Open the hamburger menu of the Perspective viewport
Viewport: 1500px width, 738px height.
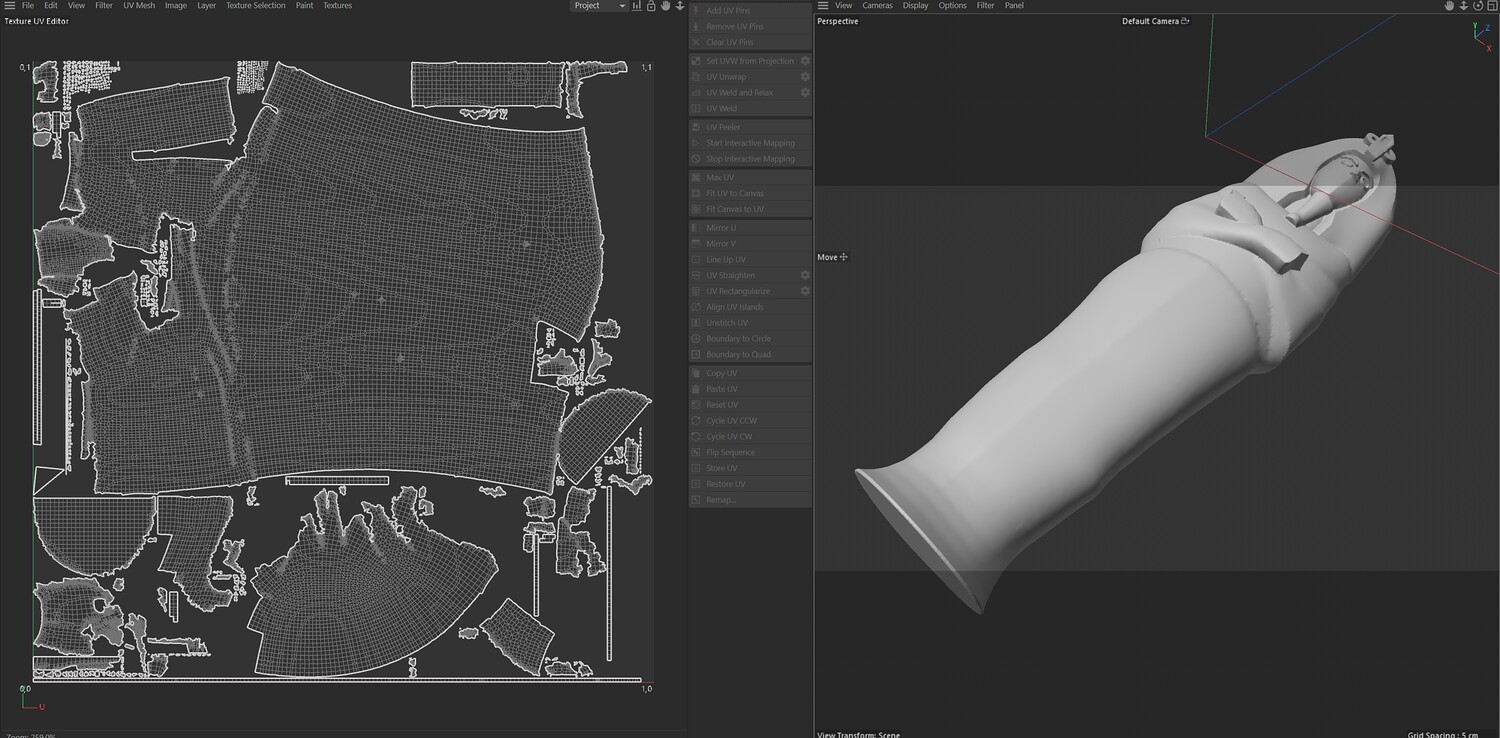coord(823,6)
